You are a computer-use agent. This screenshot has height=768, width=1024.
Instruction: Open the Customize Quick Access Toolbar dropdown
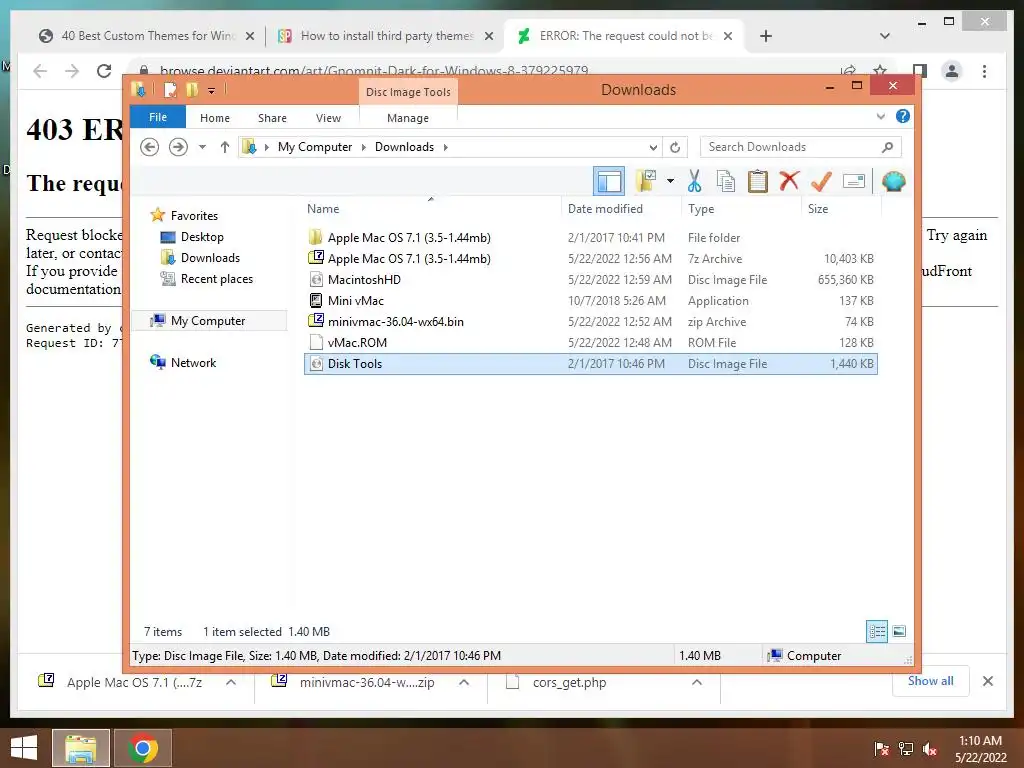pos(212,91)
